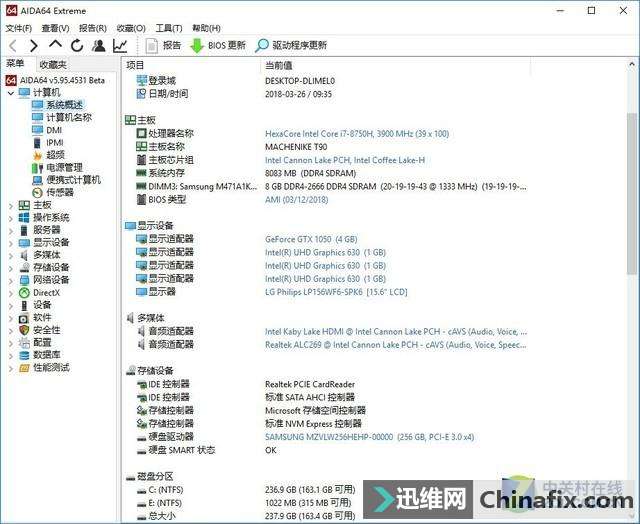Click the refresh toolbar icon

click(77, 46)
